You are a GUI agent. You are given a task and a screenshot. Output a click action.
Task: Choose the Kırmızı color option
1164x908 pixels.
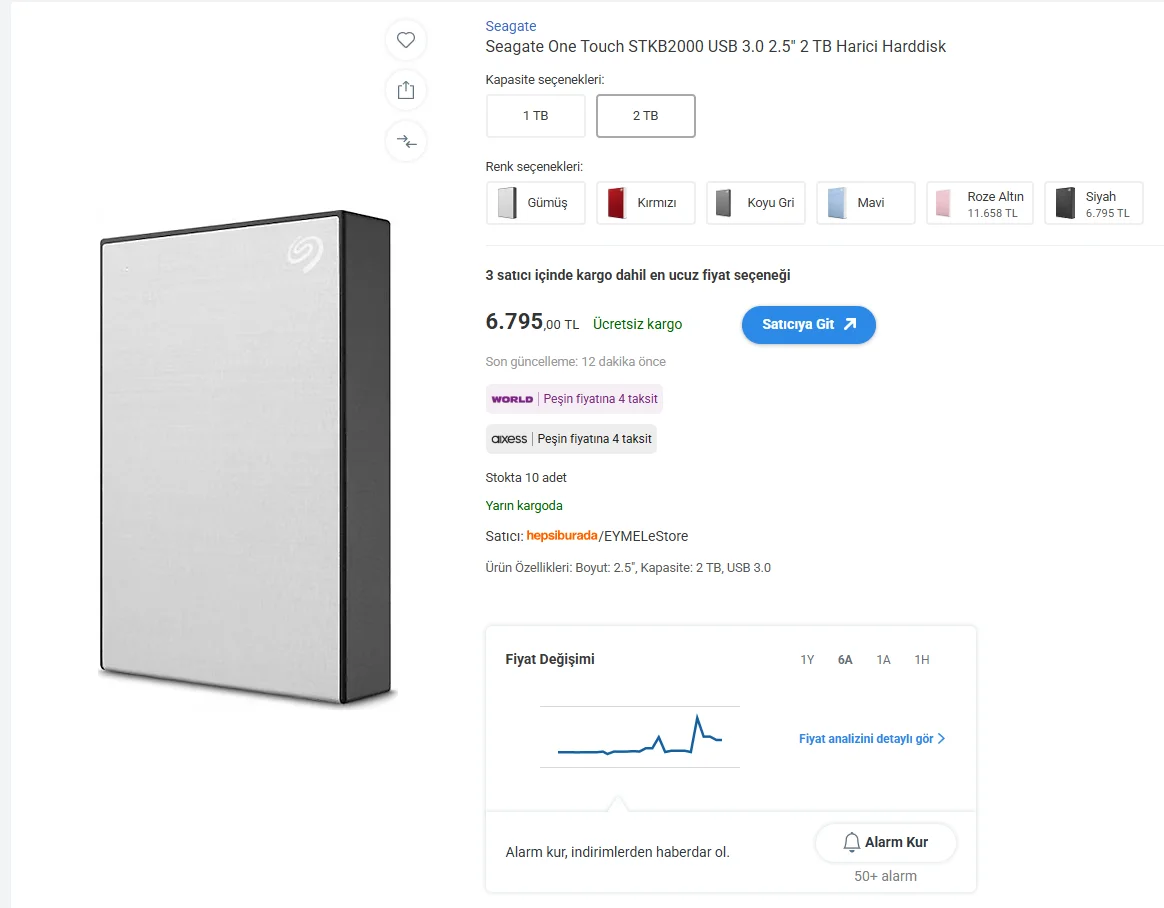coord(646,203)
